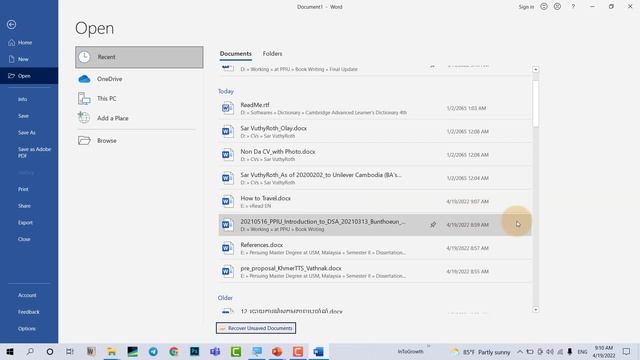
Task: Choose Save As in the sidebar
Action: [27, 133]
